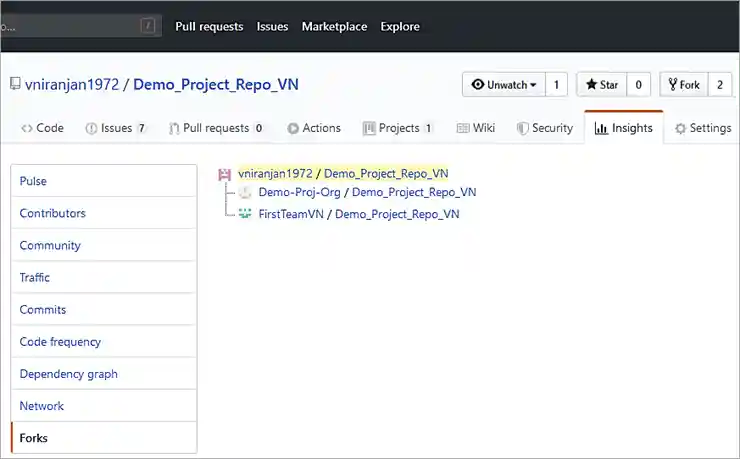Open Code frequency in Insights sidebar
This screenshot has height=460, width=740.
point(104,341)
